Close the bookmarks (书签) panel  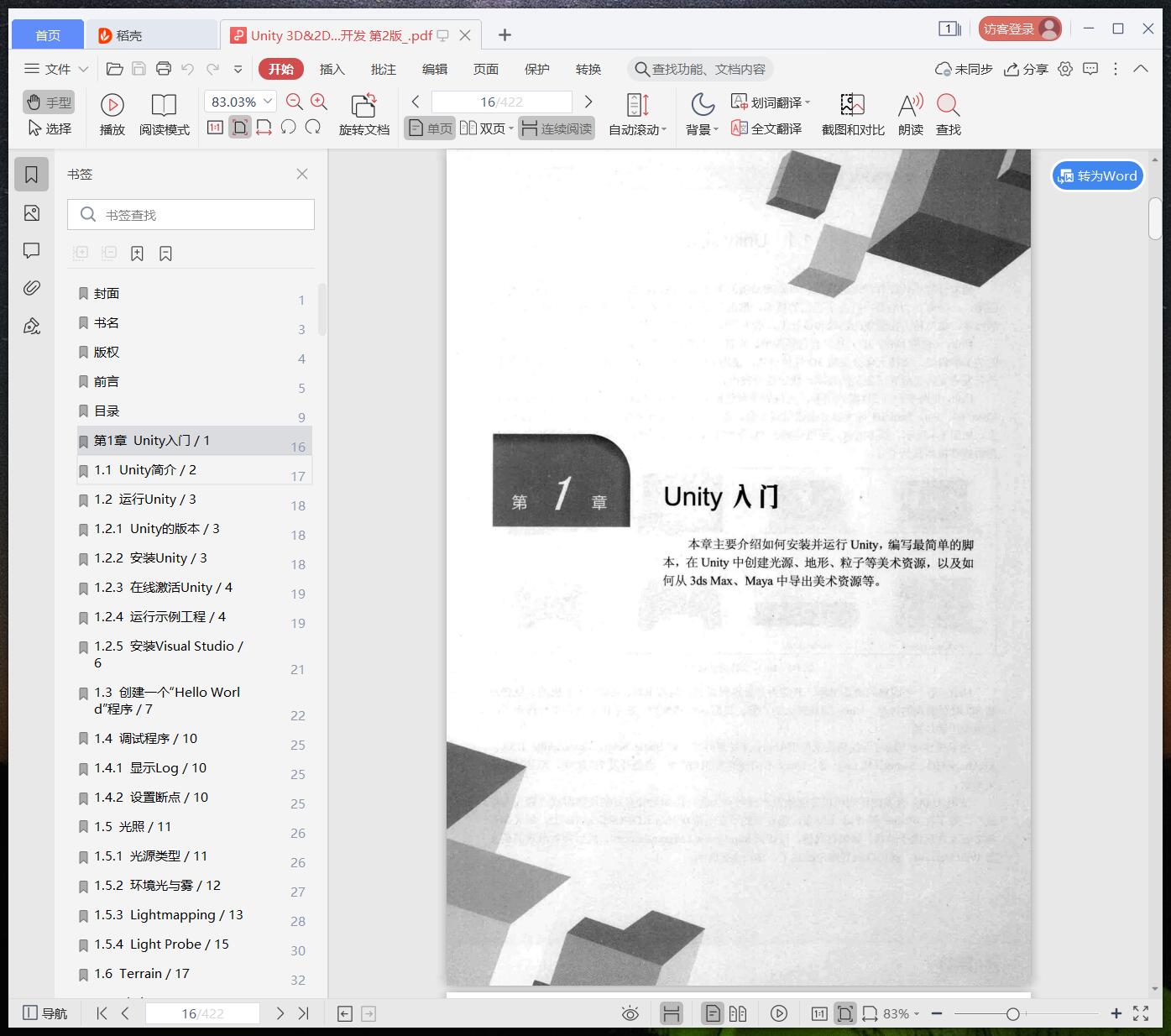click(x=302, y=174)
